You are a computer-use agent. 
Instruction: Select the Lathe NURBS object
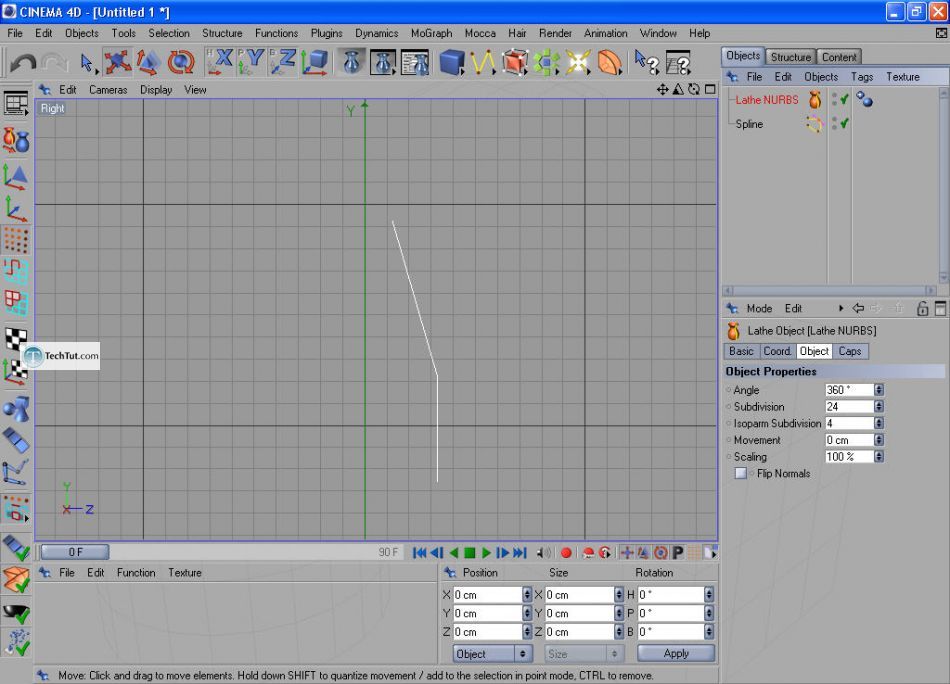(766, 100)
